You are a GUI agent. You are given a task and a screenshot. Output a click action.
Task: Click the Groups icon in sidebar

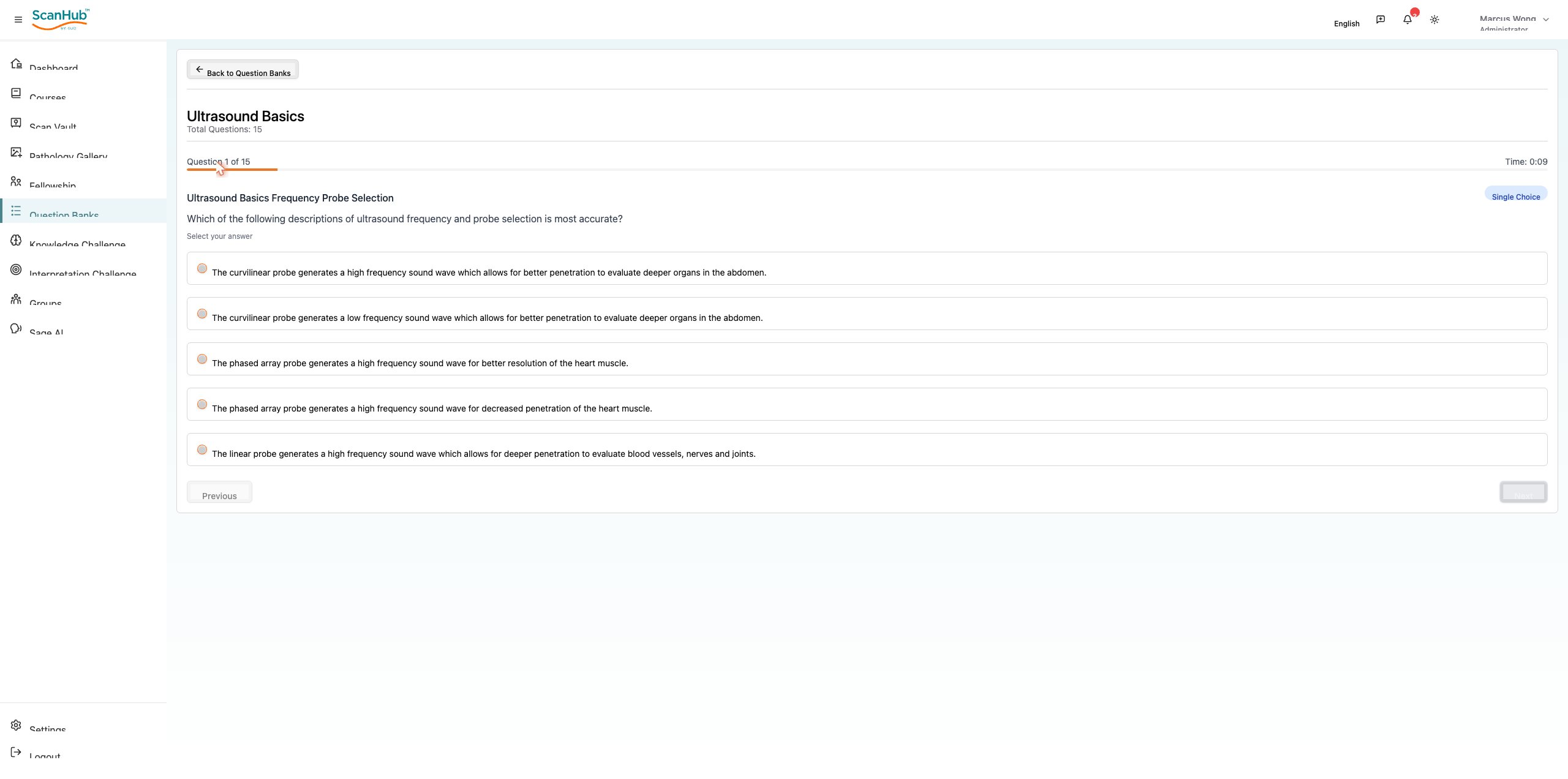pos(17,299)
